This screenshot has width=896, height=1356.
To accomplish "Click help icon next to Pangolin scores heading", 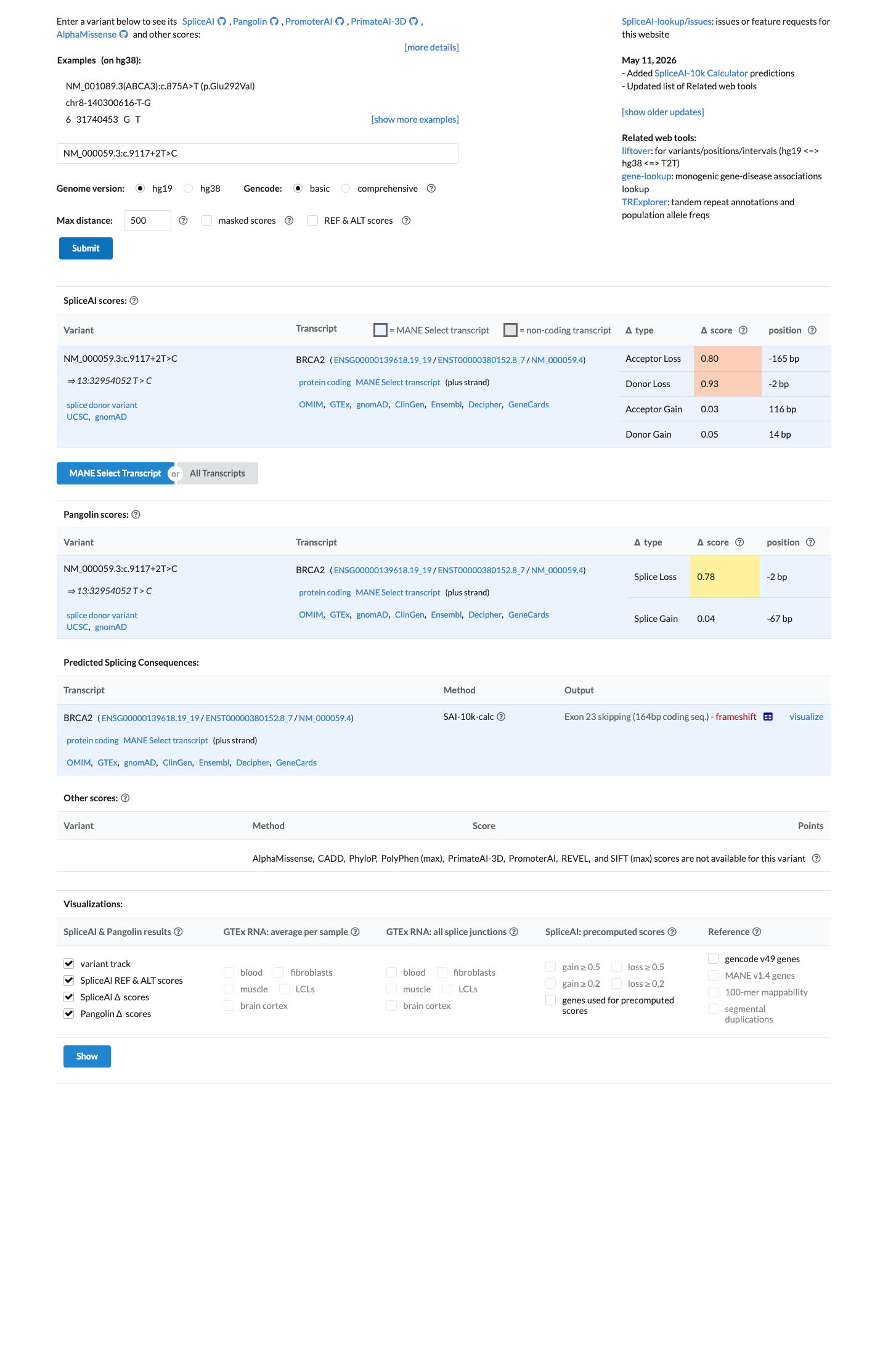I will [136, 515].
